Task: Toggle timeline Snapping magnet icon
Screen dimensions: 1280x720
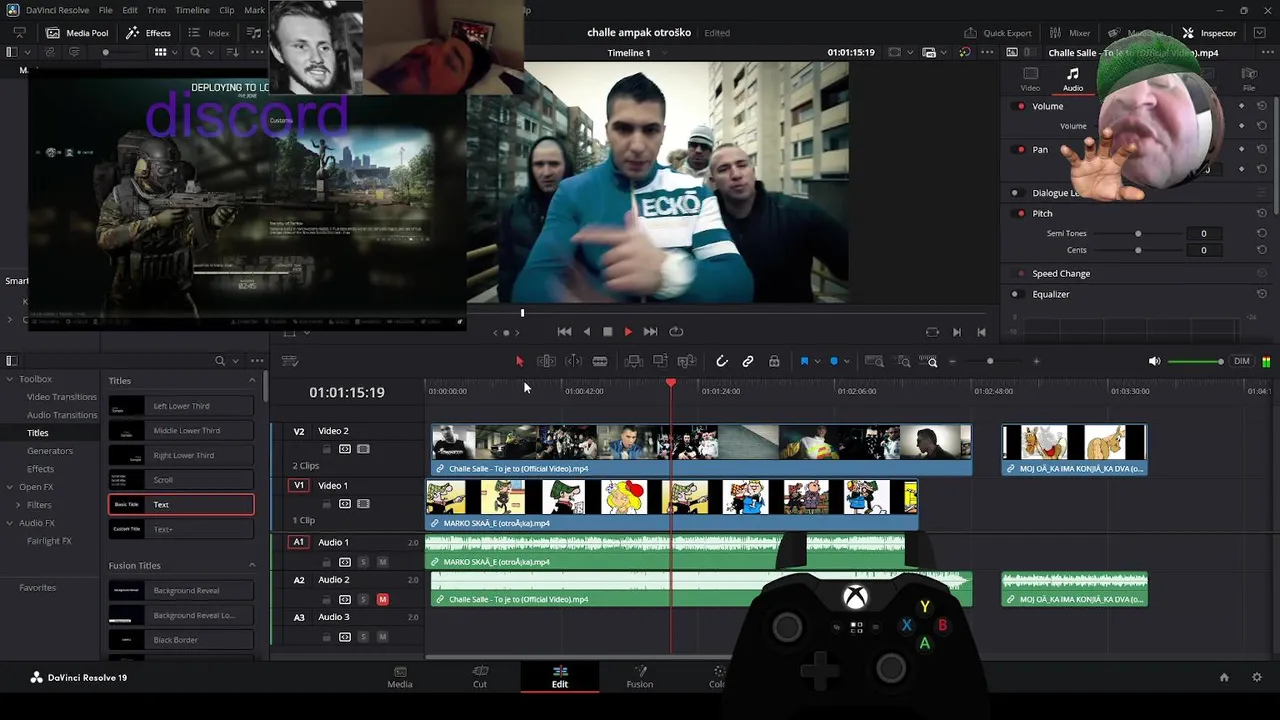Action: [721, 361]
